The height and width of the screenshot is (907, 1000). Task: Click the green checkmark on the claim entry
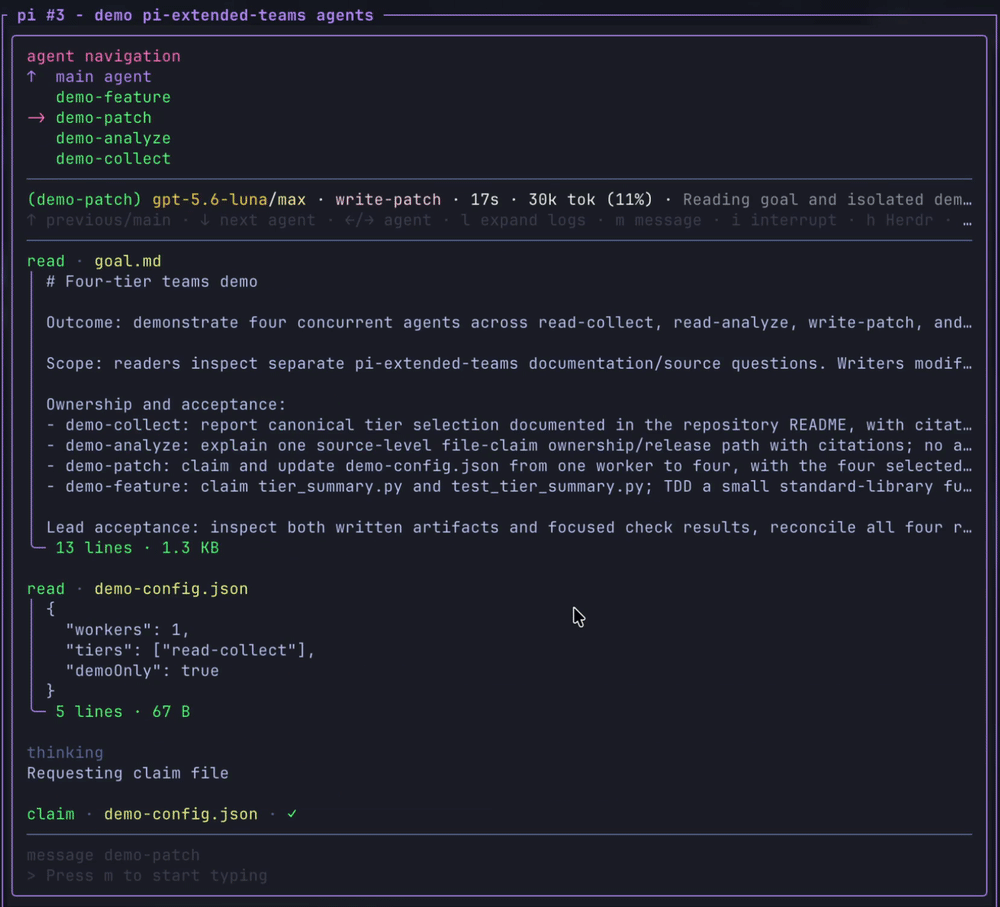pyautogui.click(x=292, y=814)
